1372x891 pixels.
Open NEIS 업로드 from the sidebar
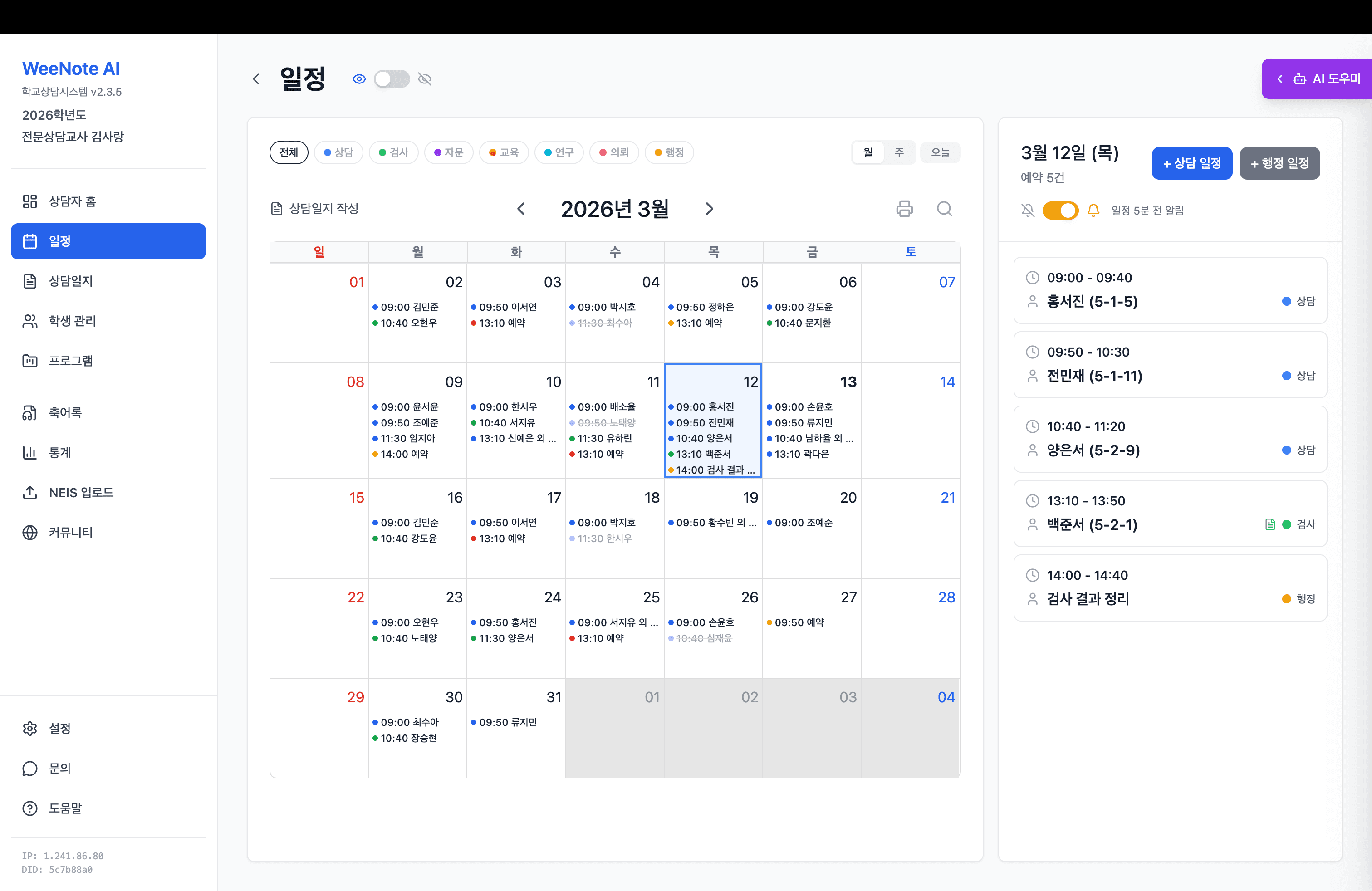[30, 493]
